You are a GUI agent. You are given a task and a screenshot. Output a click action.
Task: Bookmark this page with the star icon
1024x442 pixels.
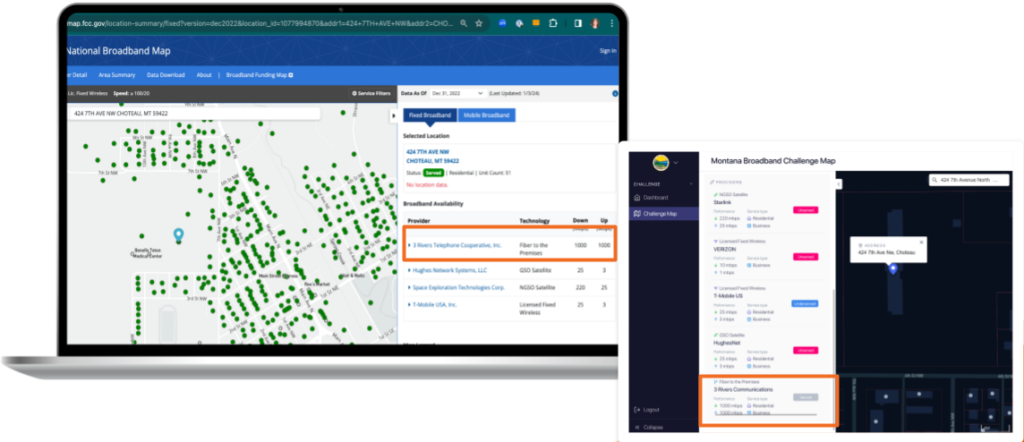point(479,23)
